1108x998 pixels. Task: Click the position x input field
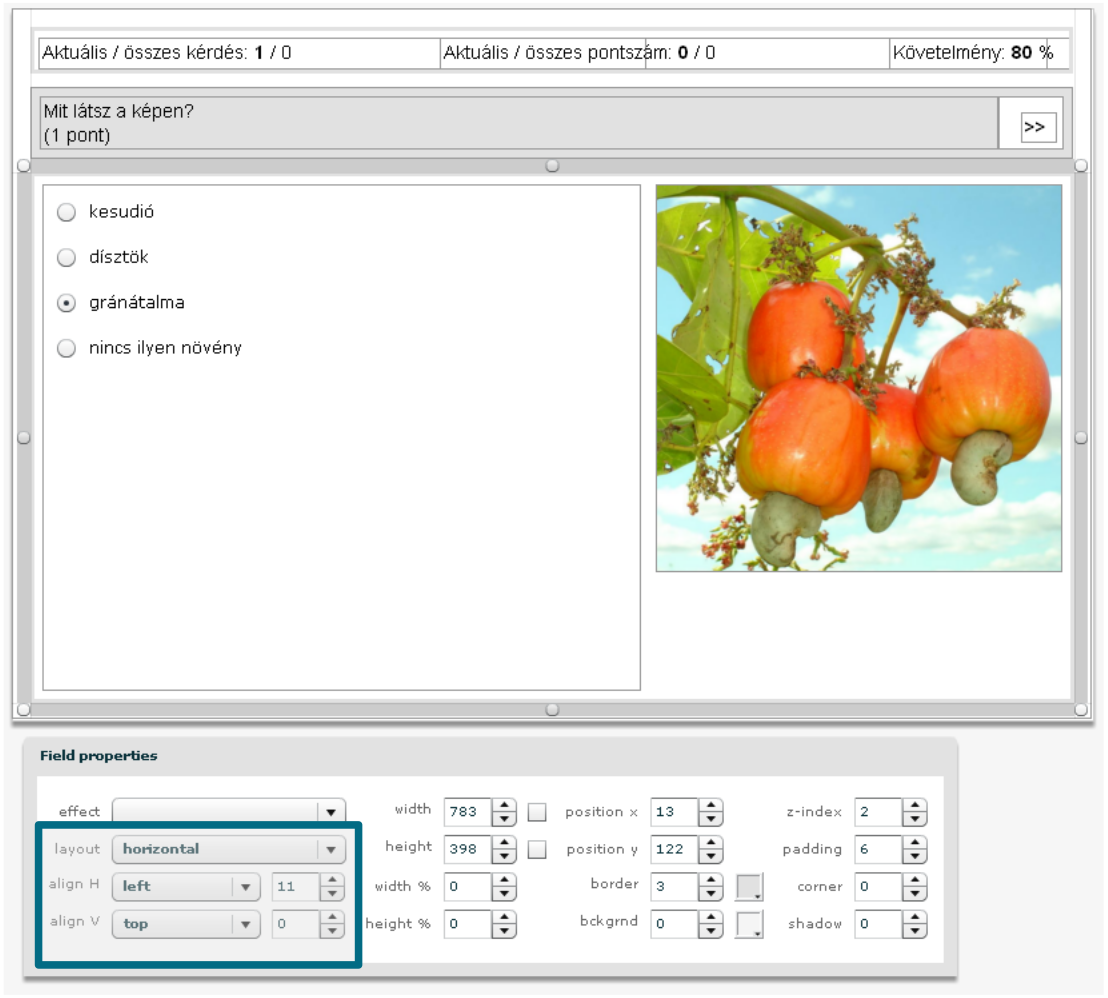tap(673, 812)
